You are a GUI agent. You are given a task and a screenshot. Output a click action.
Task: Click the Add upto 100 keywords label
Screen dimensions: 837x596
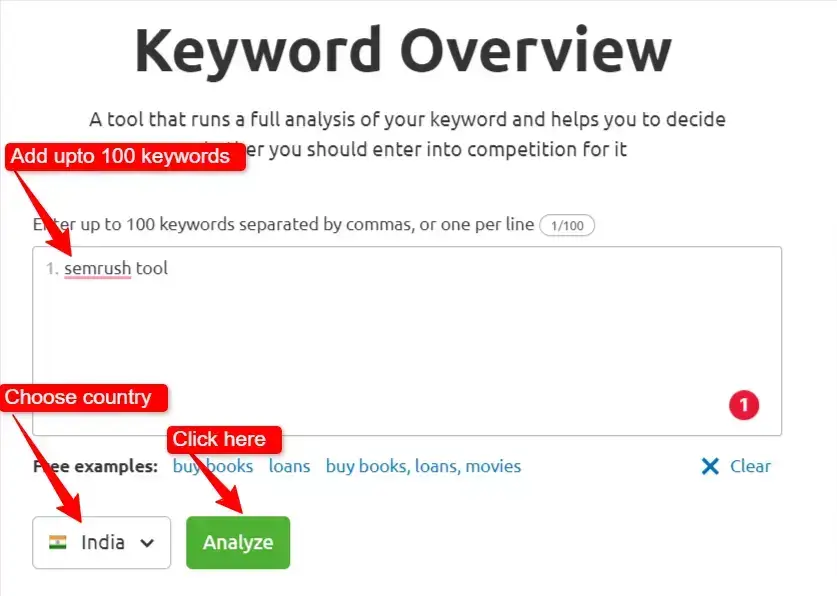[124, 156]
